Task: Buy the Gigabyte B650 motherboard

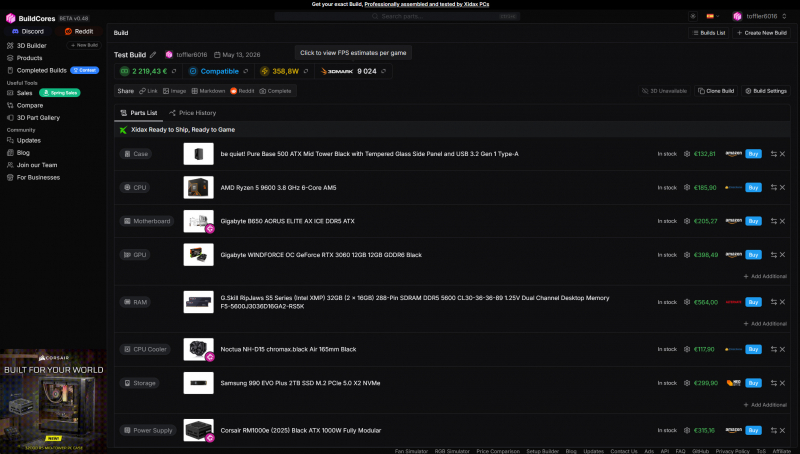Action: click(753, 221)
